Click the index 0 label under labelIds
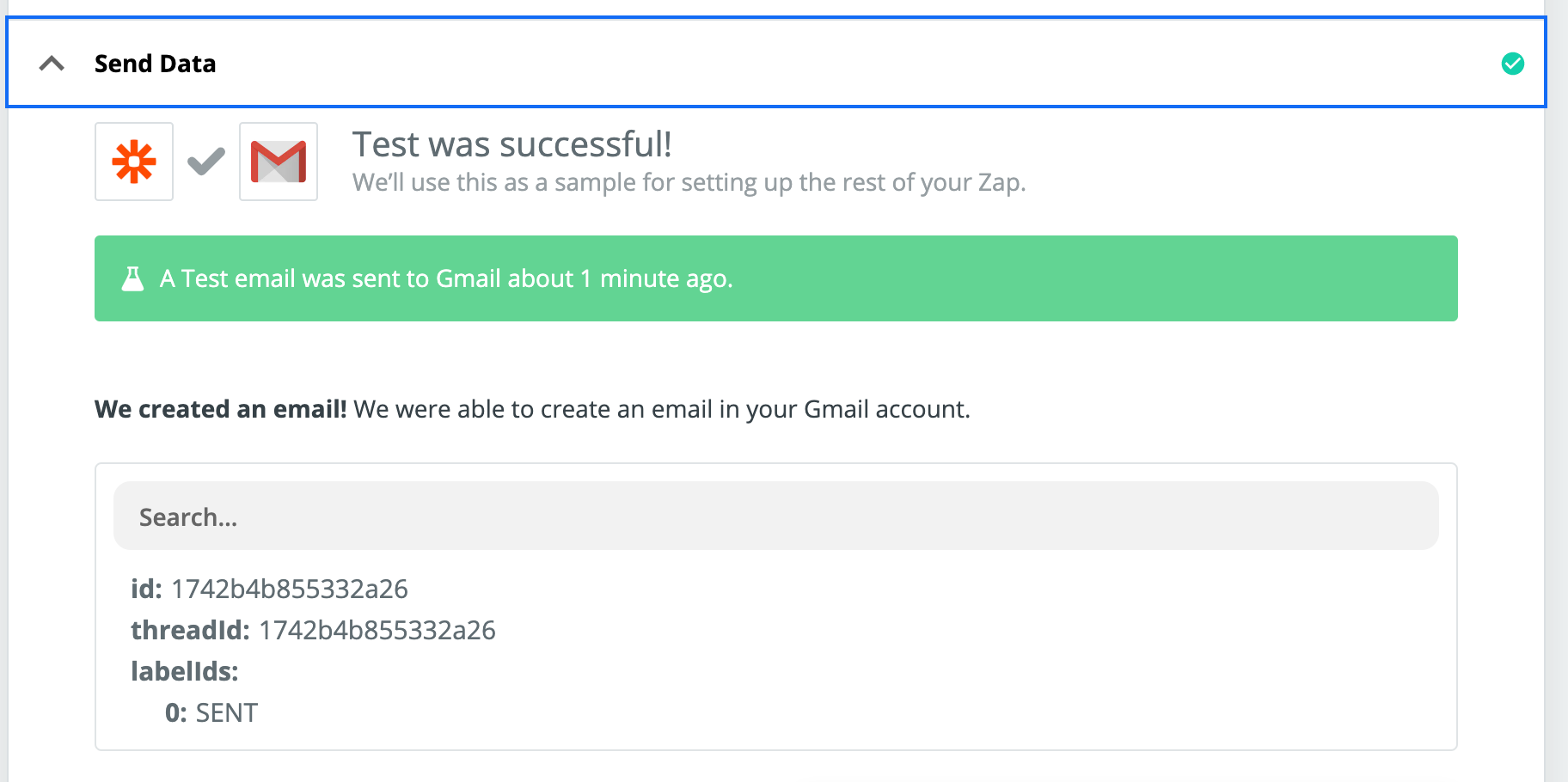 (x=176, y=712)
